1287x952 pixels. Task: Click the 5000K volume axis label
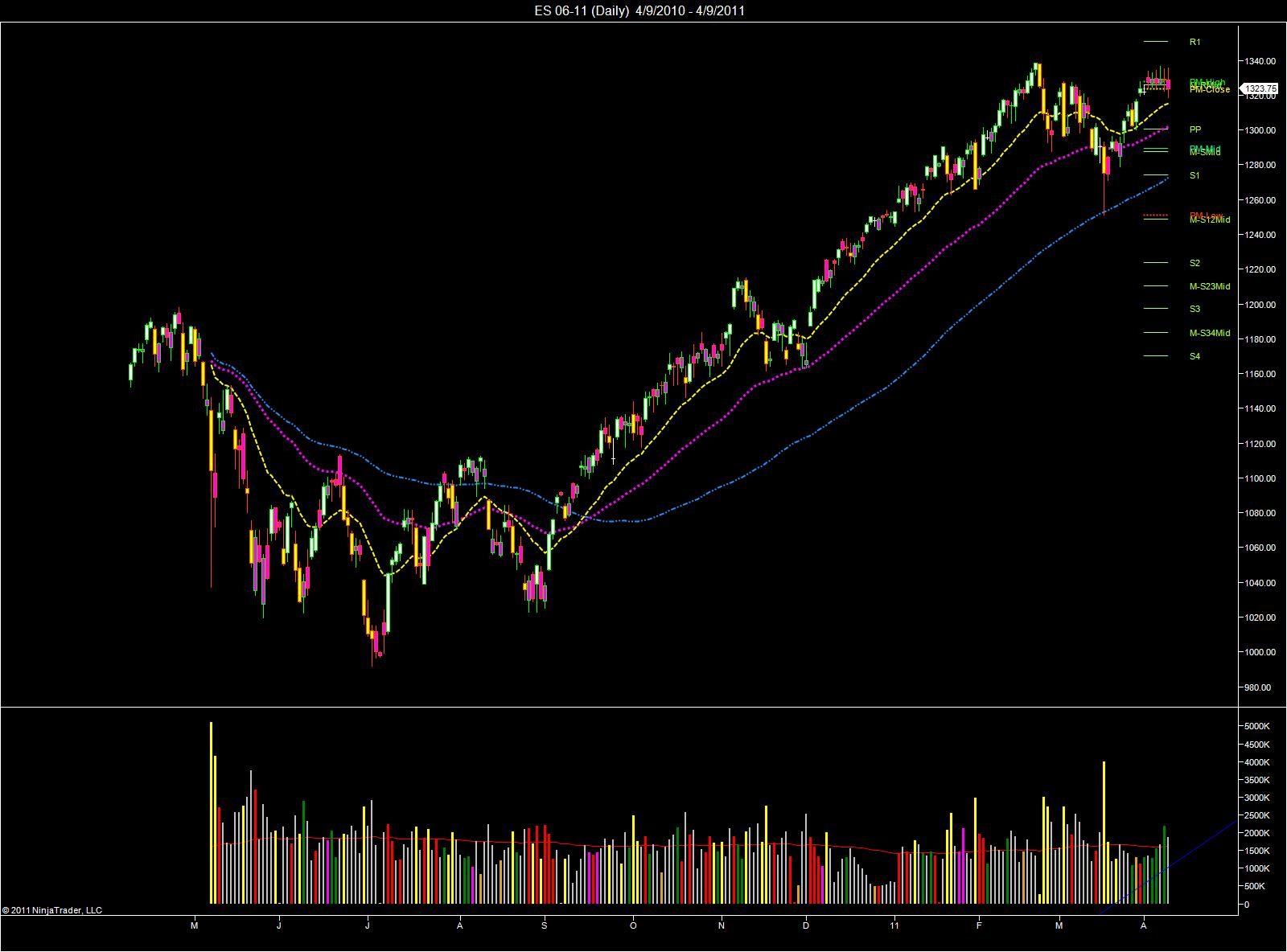(1256, 726)
